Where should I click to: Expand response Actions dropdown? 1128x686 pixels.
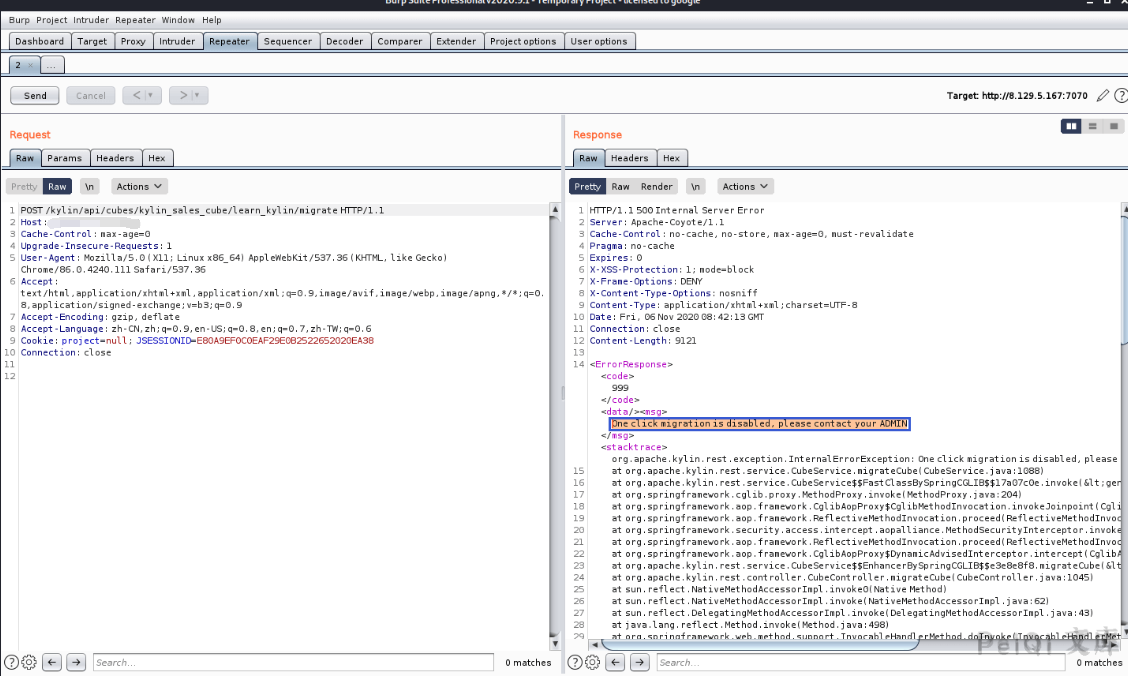[745, 186]
